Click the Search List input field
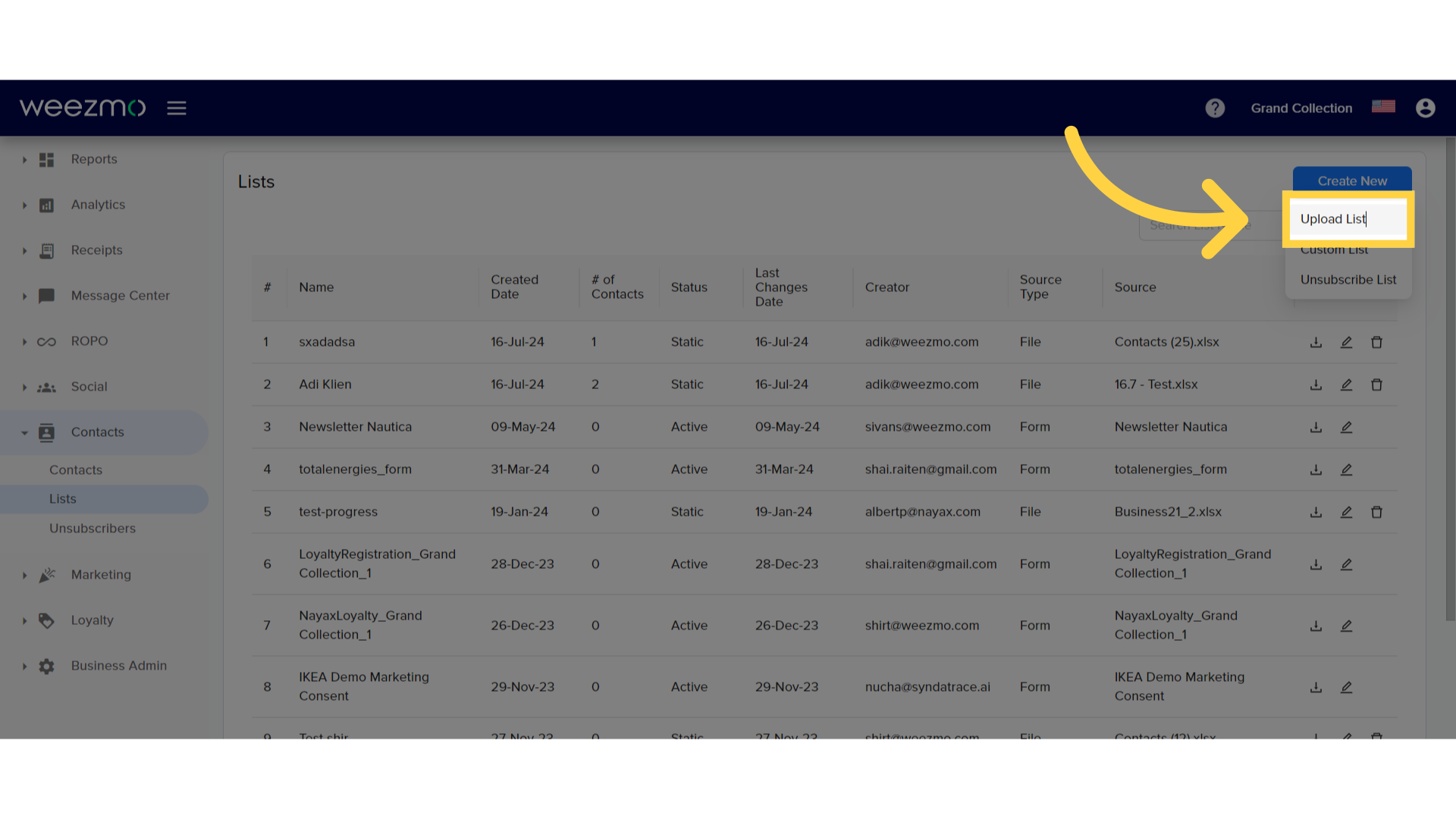 [1210, 225]
